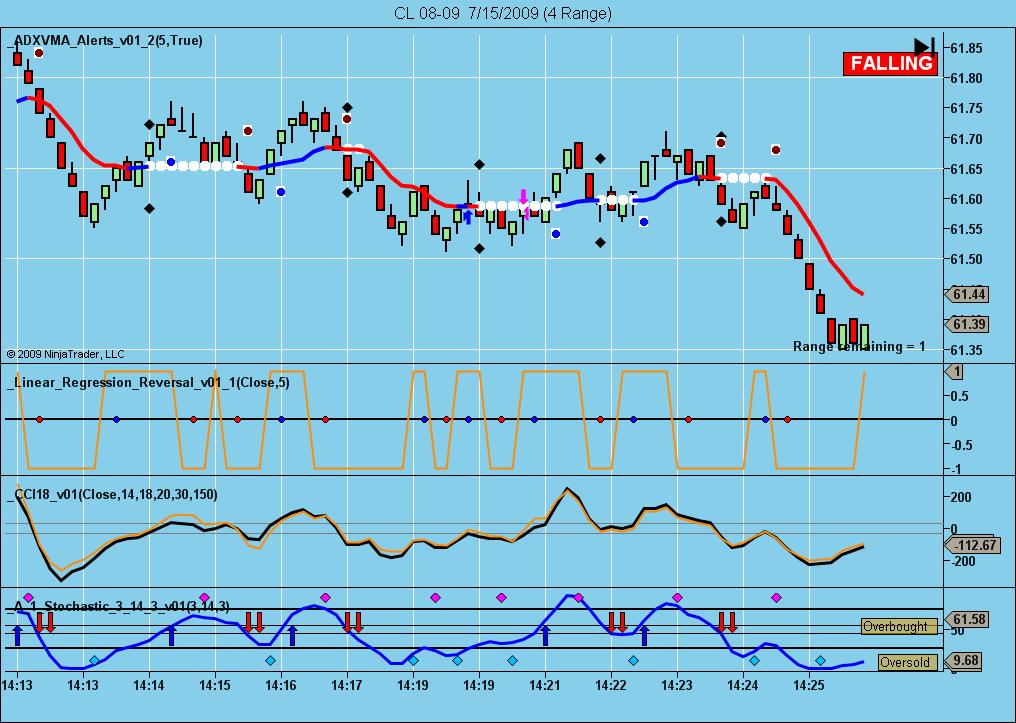This screenshot has width=1016, height=723.
Task: Click the 14:16 time axis label
Action: pos(281,685)
